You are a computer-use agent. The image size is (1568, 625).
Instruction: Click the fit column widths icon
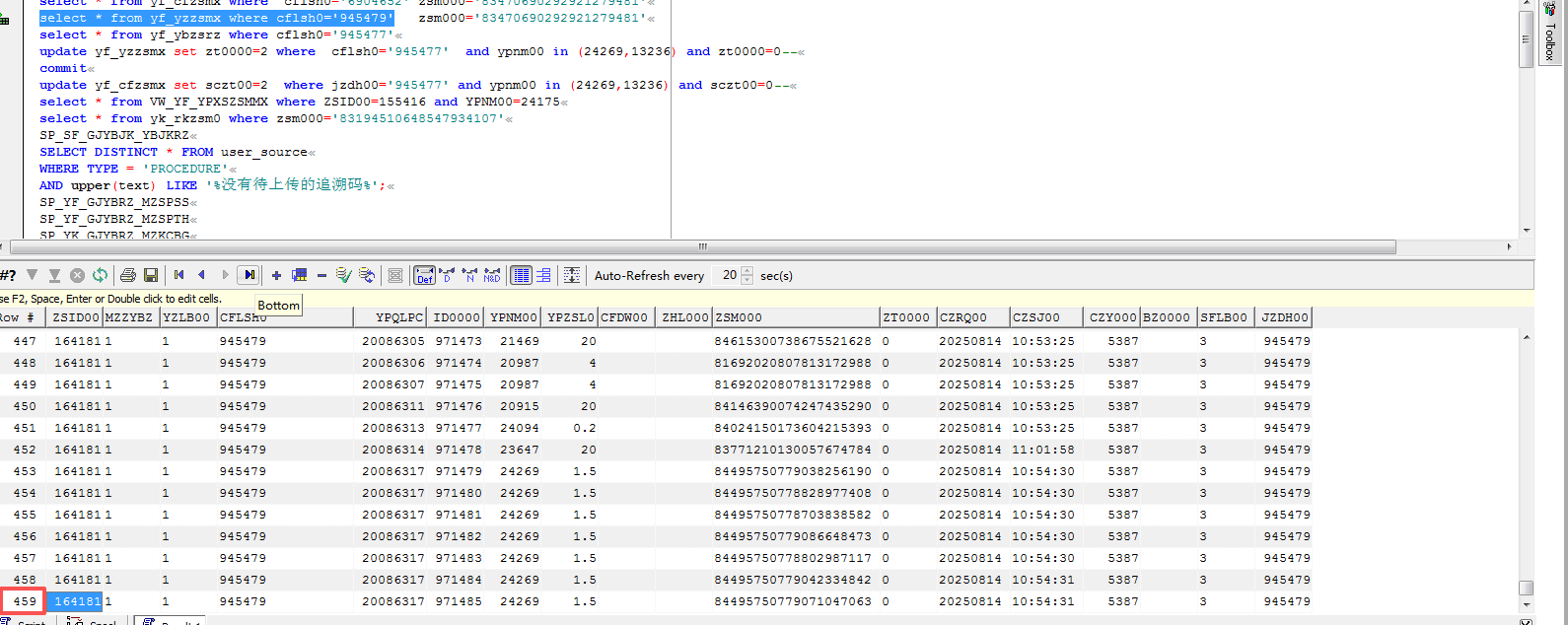click(x=572, y=275)
